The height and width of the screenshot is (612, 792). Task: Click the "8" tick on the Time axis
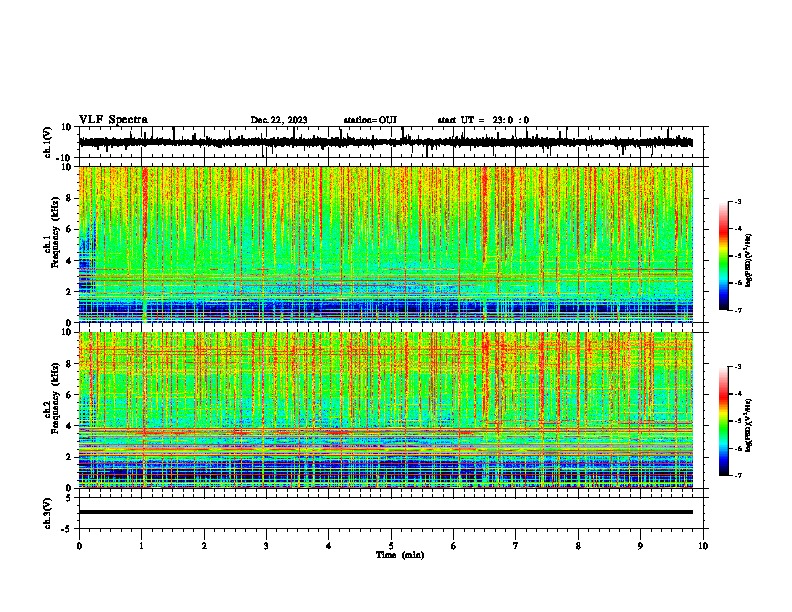(x=578, y=546)
